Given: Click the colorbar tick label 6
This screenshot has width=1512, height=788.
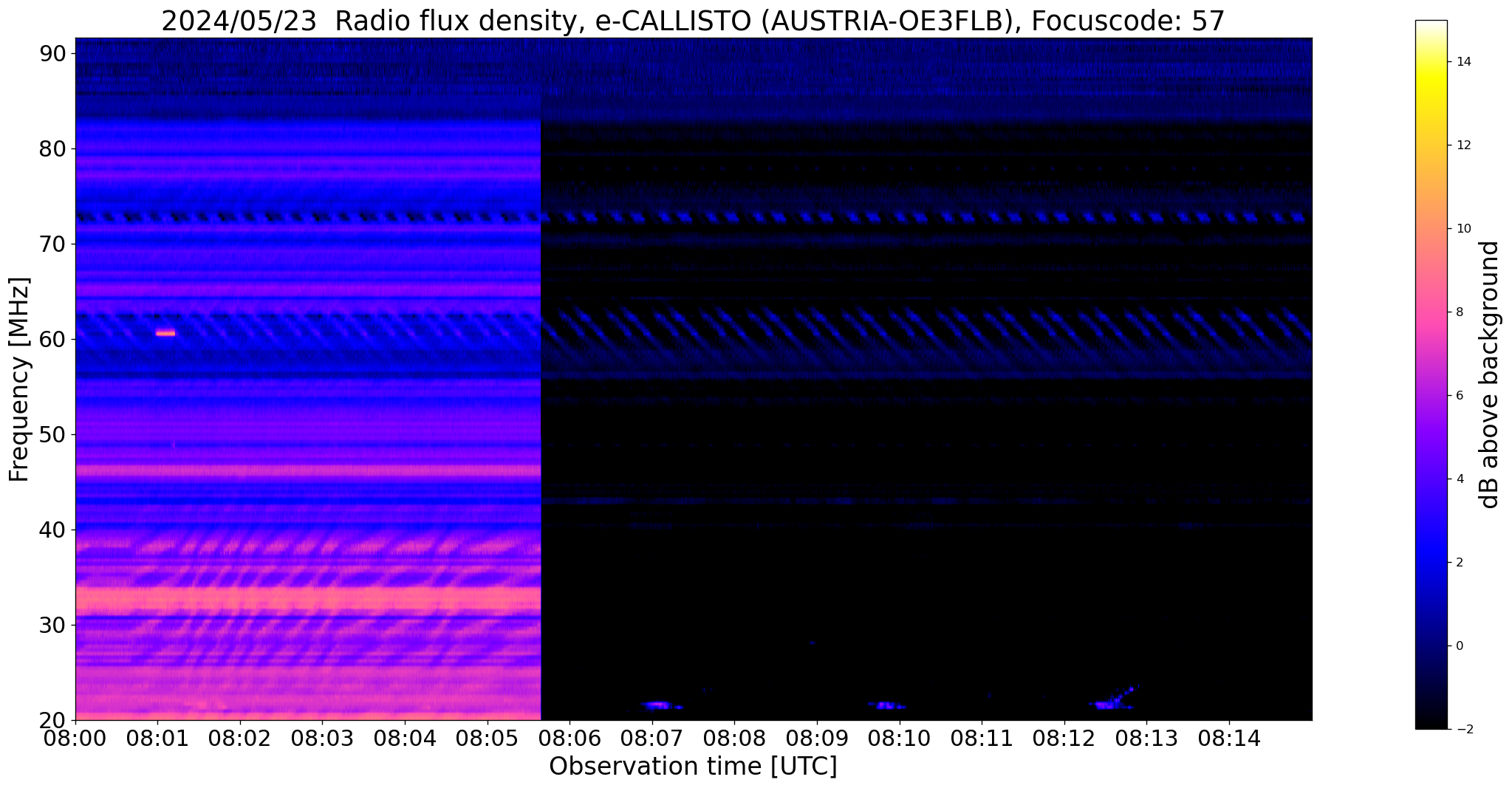Looking at the screenshot, I should 1460,396.
